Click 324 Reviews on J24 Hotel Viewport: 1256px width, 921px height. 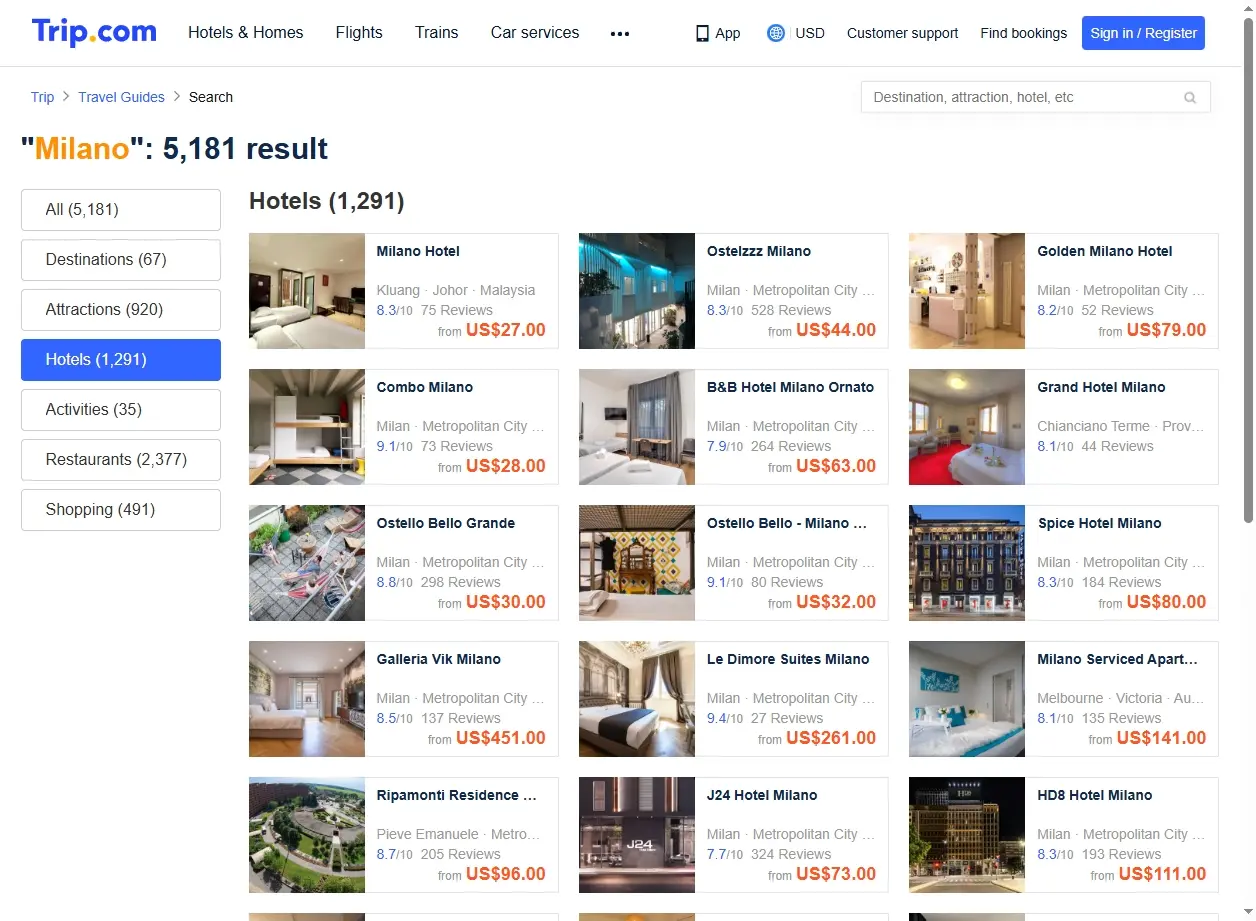(x=791, y=854)
